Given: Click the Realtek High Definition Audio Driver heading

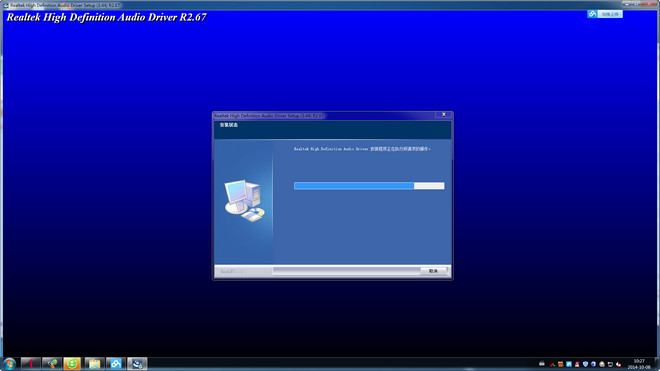Looking at the screenshot, I should [106, 17].
